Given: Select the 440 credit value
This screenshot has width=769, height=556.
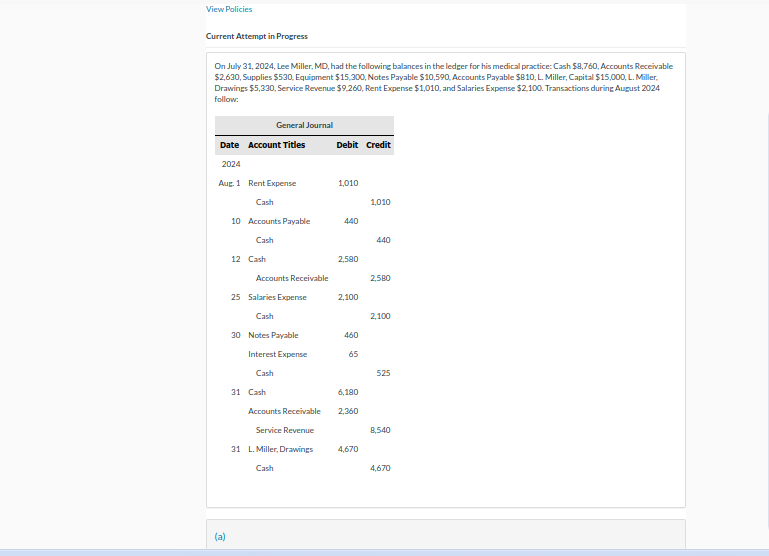Looking at the screenshot, I should [384, 240].
